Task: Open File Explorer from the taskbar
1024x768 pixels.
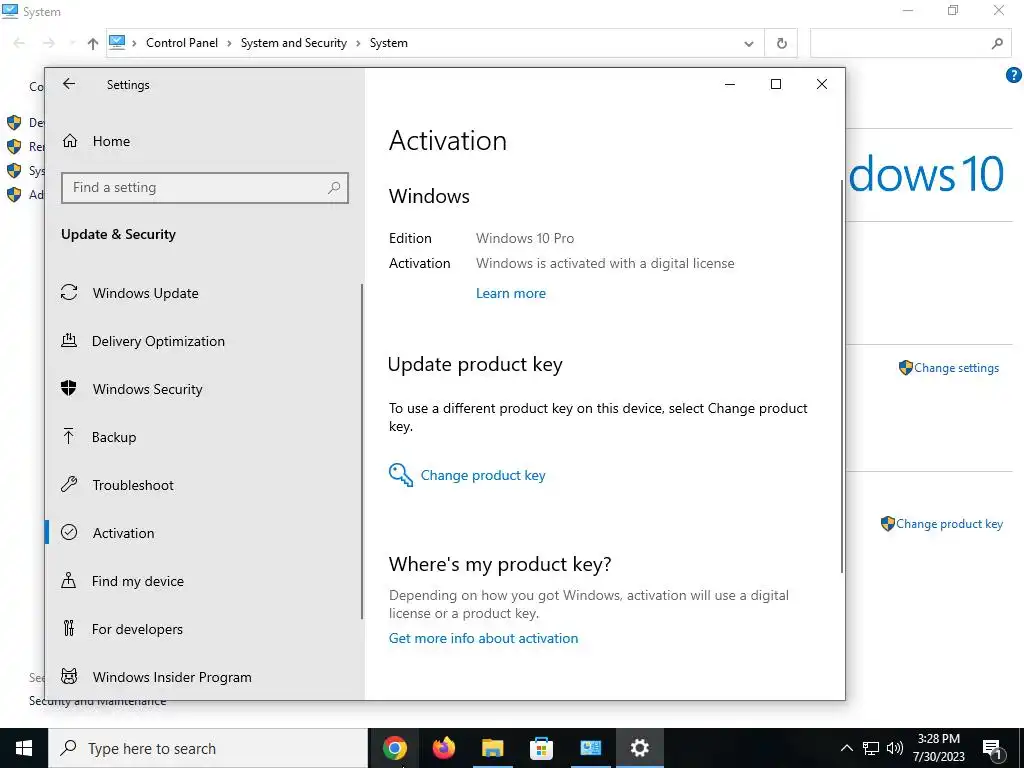Action: 493,748
